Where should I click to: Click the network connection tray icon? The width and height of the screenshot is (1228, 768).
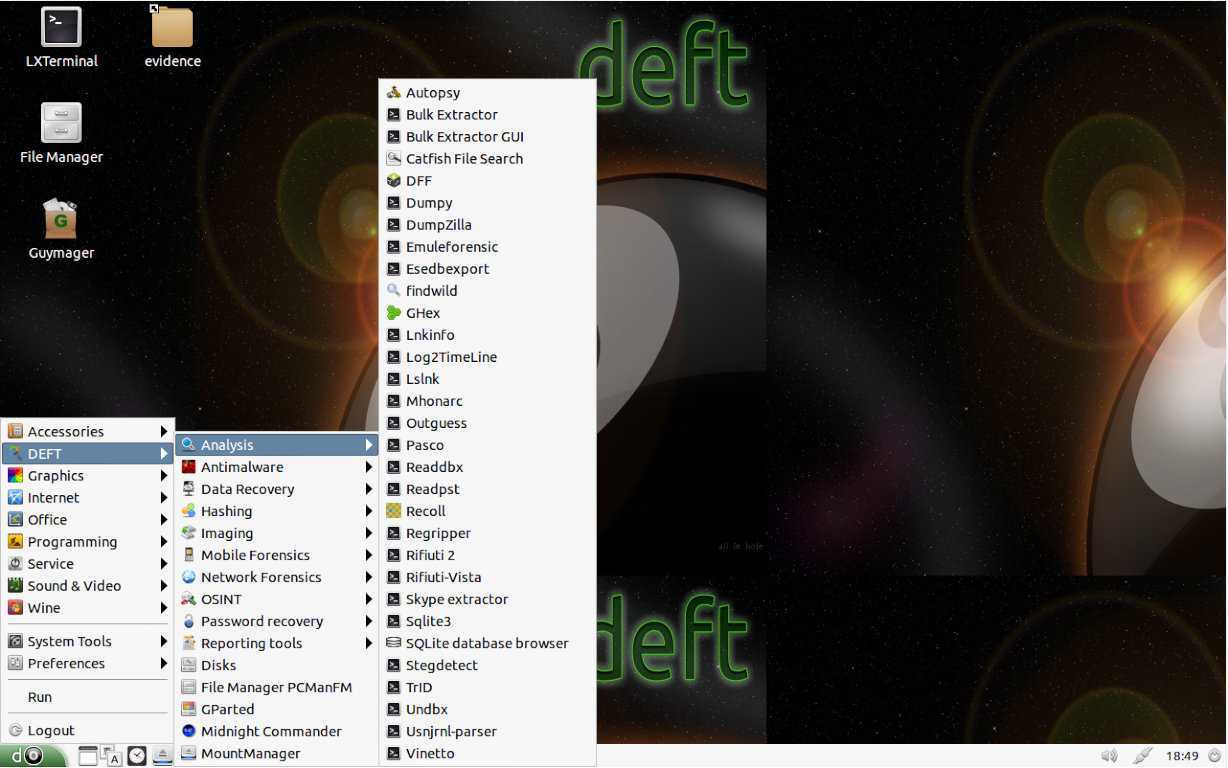coord(1144,756)
